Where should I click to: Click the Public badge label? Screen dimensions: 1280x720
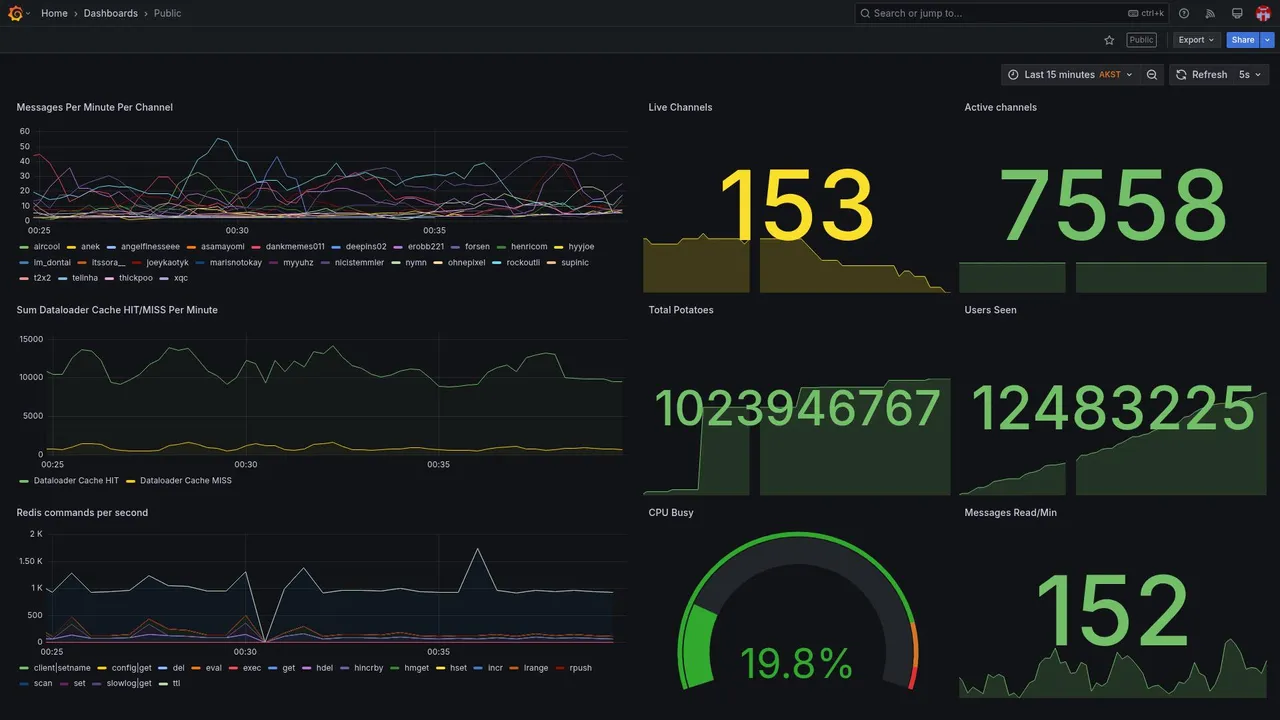tap(1141, 40)
